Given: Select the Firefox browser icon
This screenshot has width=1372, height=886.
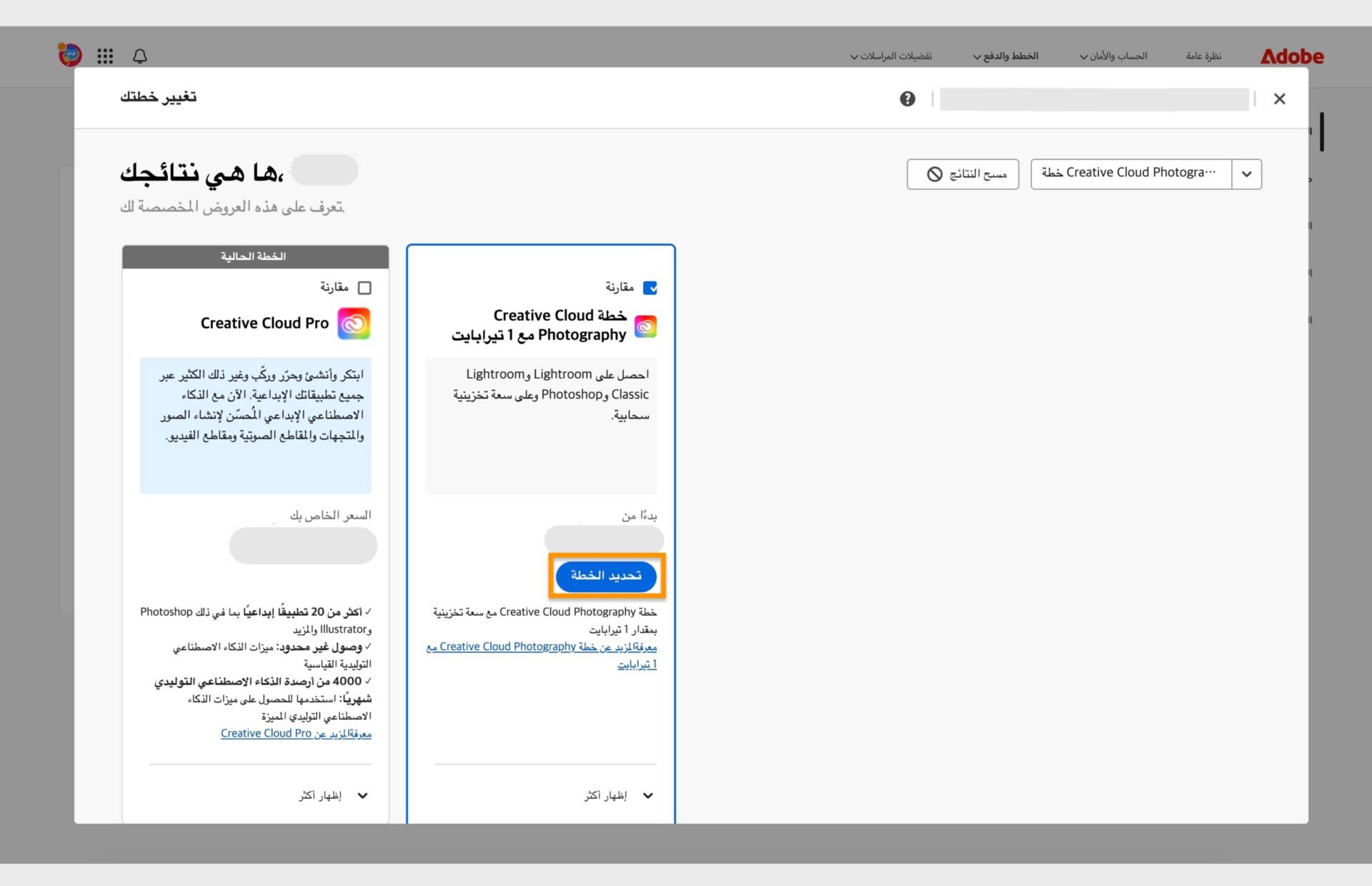Looking at the screenshot, I should coord(69,54).
